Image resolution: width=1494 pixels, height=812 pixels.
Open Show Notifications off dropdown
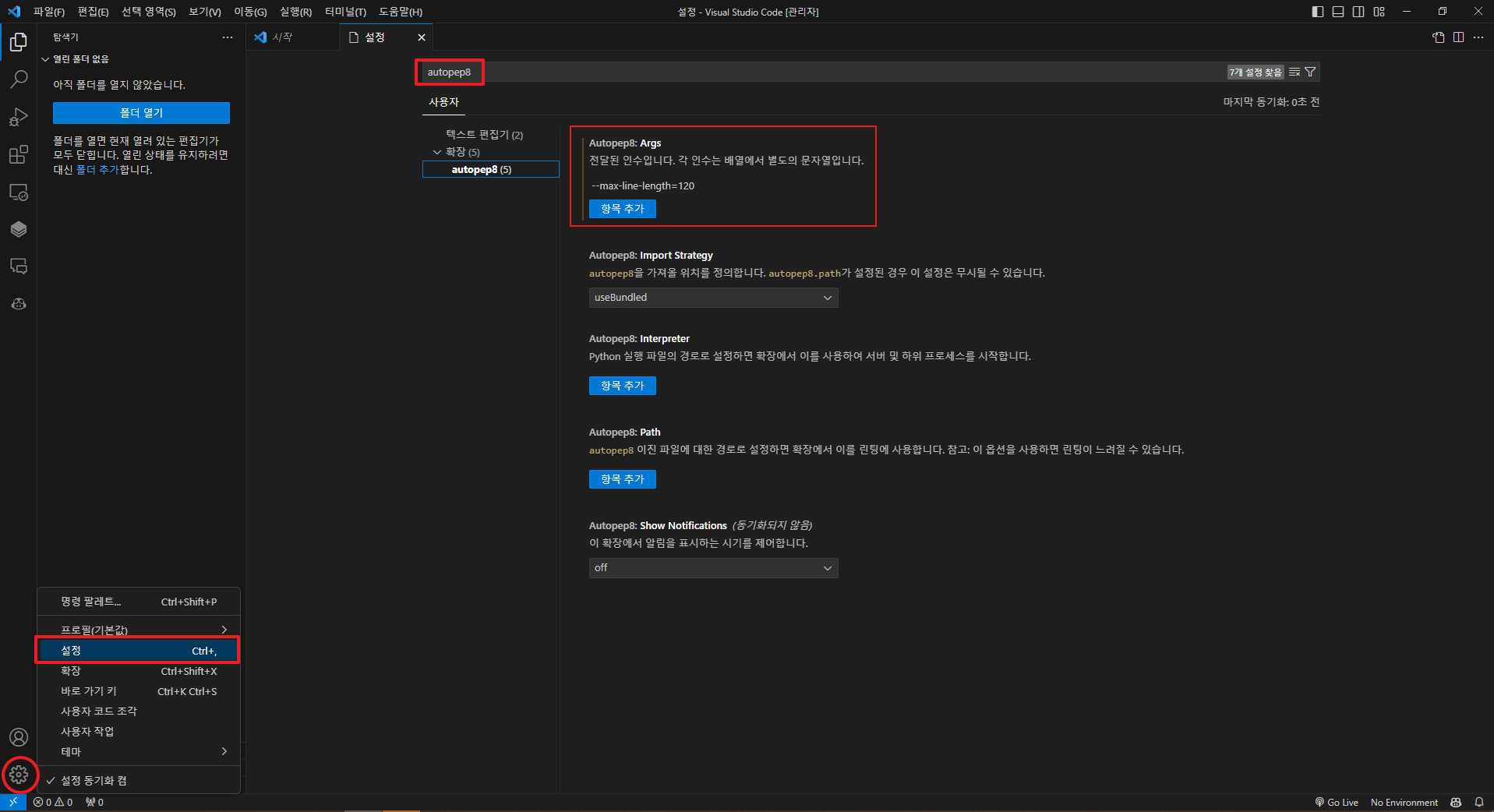click(x=713, y=568)
